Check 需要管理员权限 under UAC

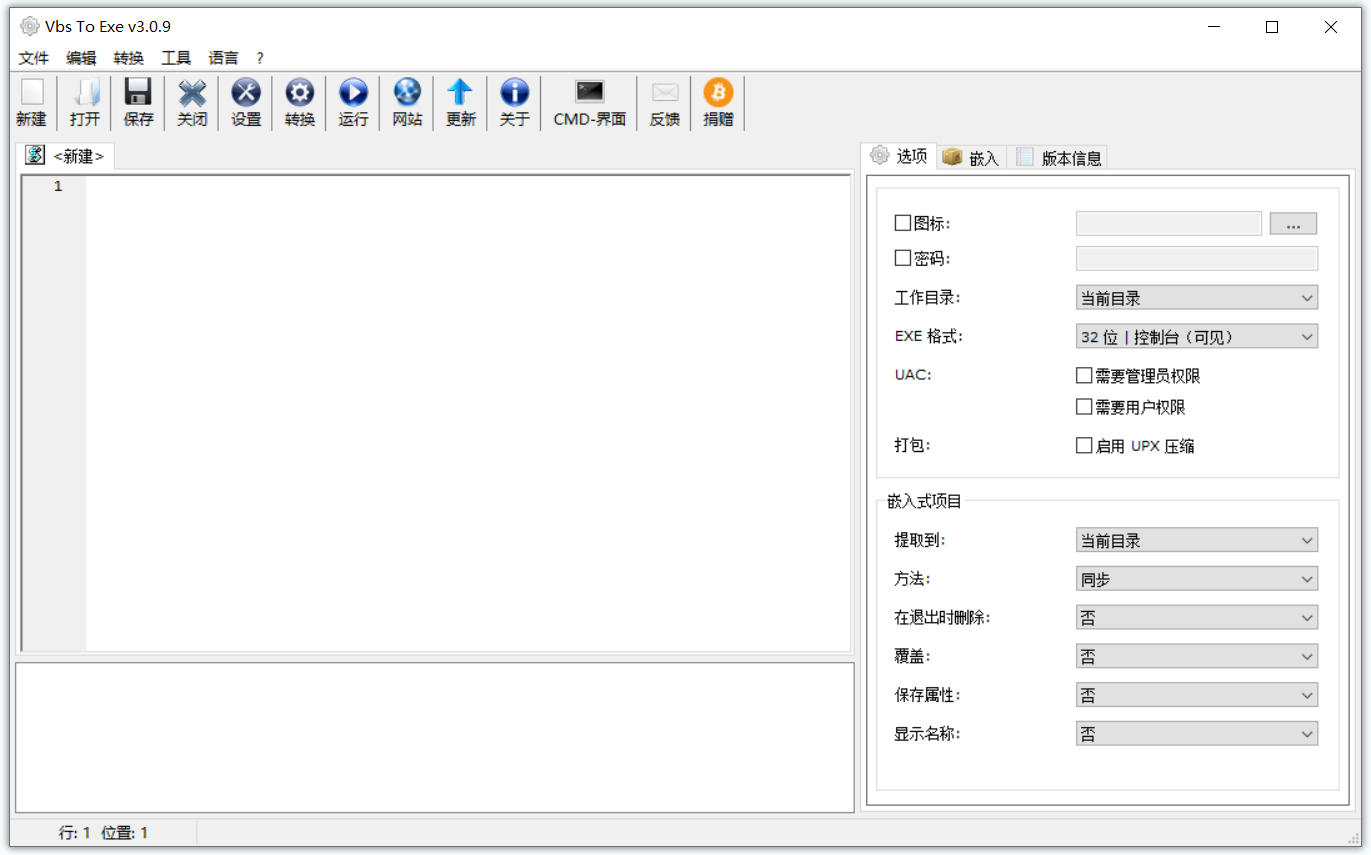point(1084,376)
